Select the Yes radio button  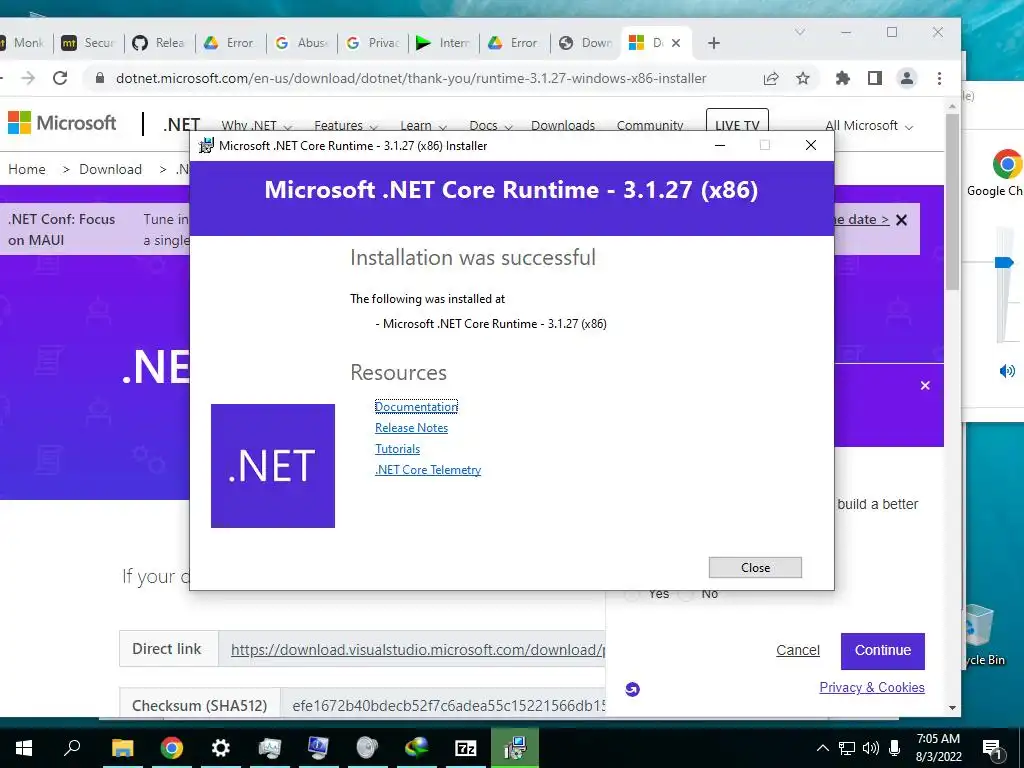coord(632,594)
